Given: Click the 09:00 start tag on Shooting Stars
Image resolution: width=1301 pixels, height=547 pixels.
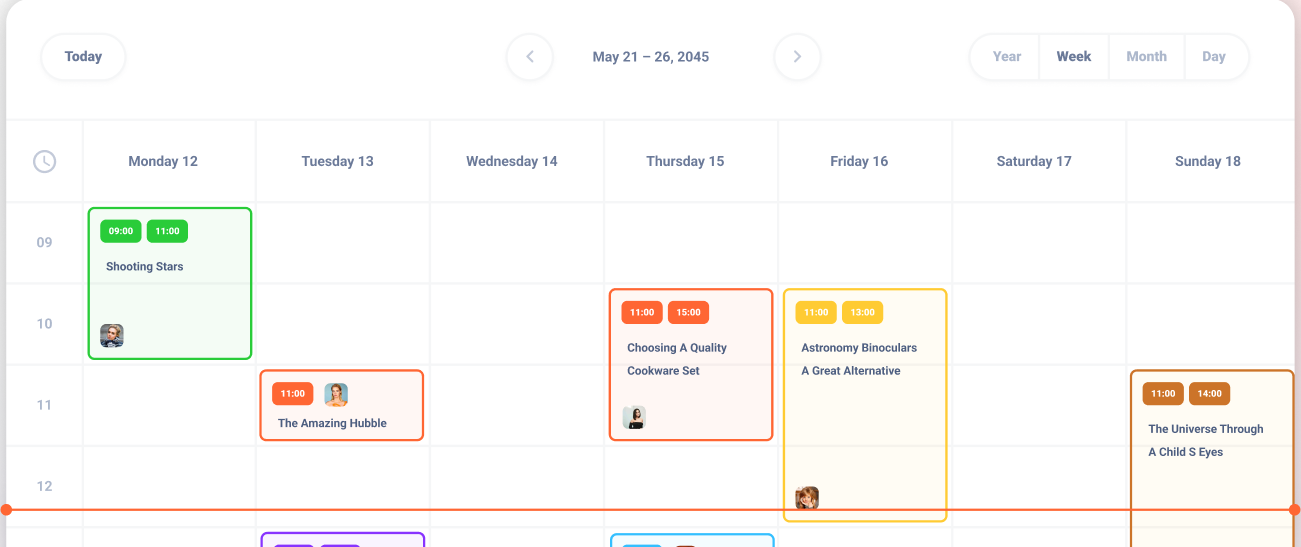Looking at the screenshot, I should pos(121,232).
